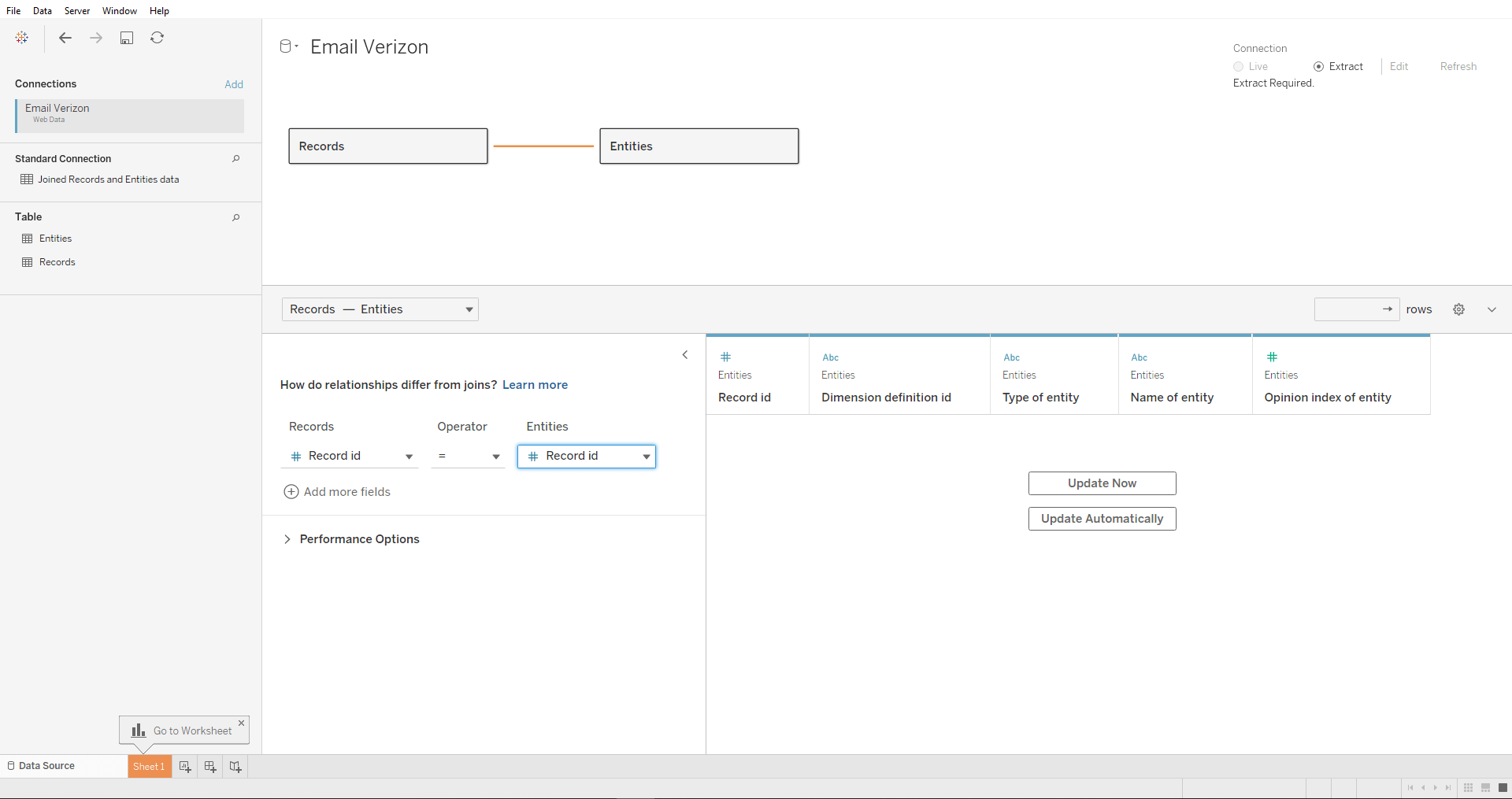The image size is (1512, 799).
Task: Click Add connection link
Action: 234,84
